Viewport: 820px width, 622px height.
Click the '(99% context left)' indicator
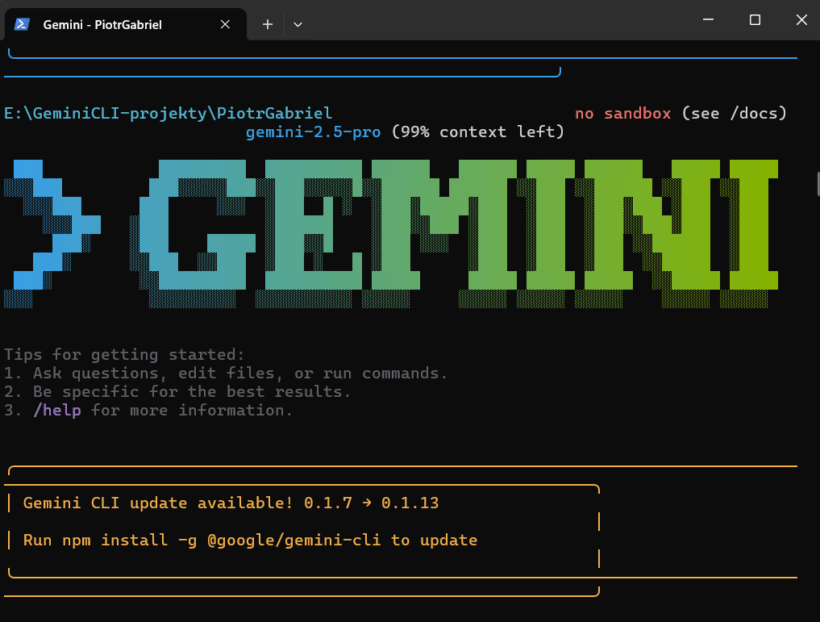(478, 132)
